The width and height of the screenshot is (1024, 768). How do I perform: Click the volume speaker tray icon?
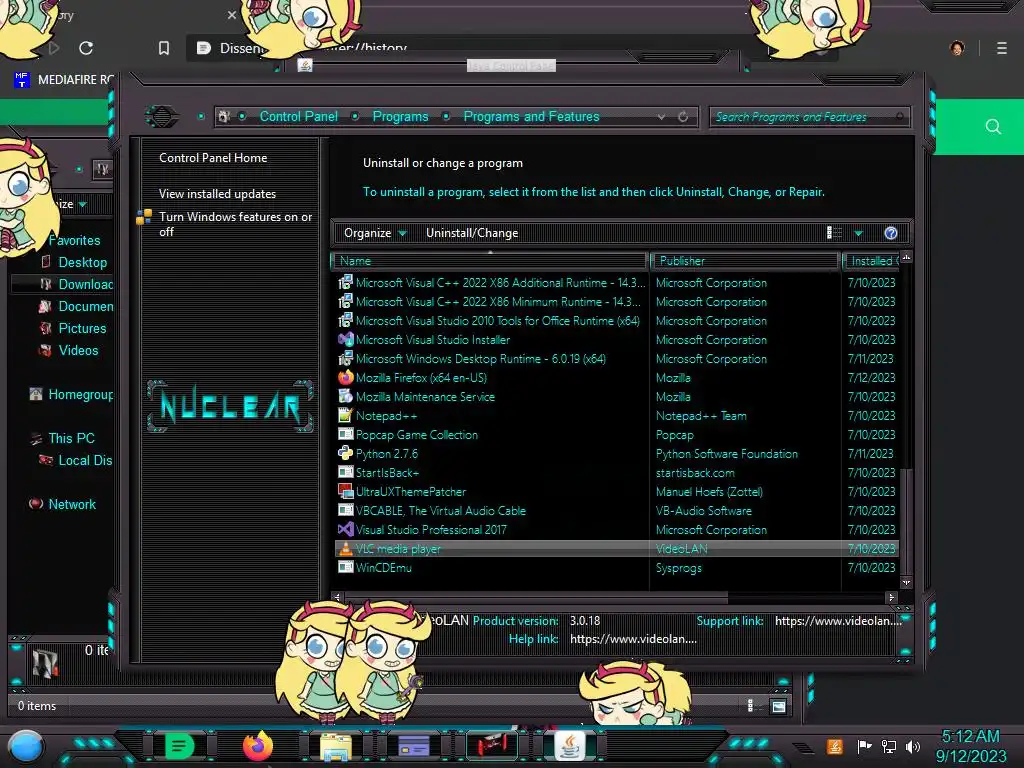(x=912, y=746)
